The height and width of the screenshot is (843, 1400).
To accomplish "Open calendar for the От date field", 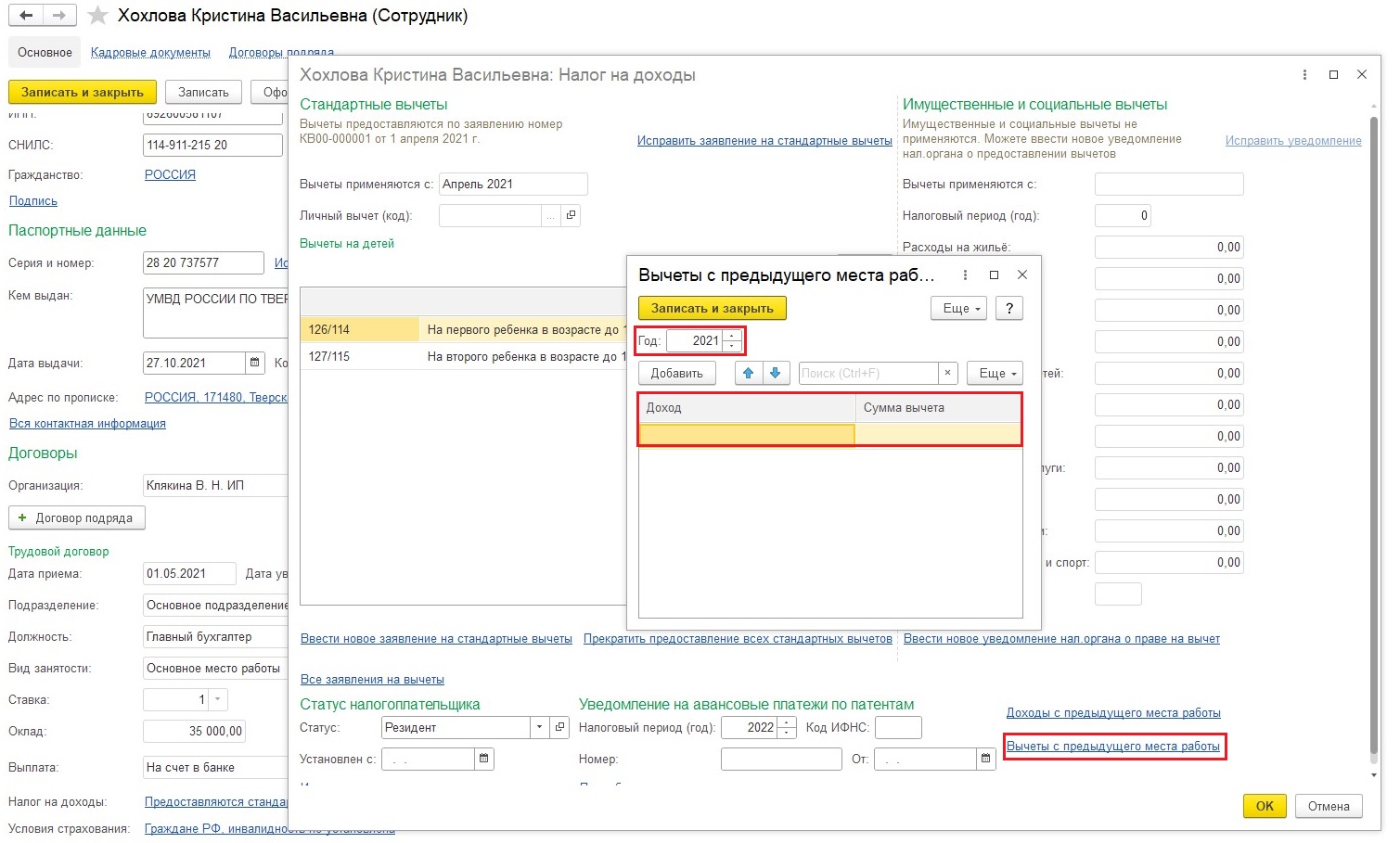I will pos(985,759).
